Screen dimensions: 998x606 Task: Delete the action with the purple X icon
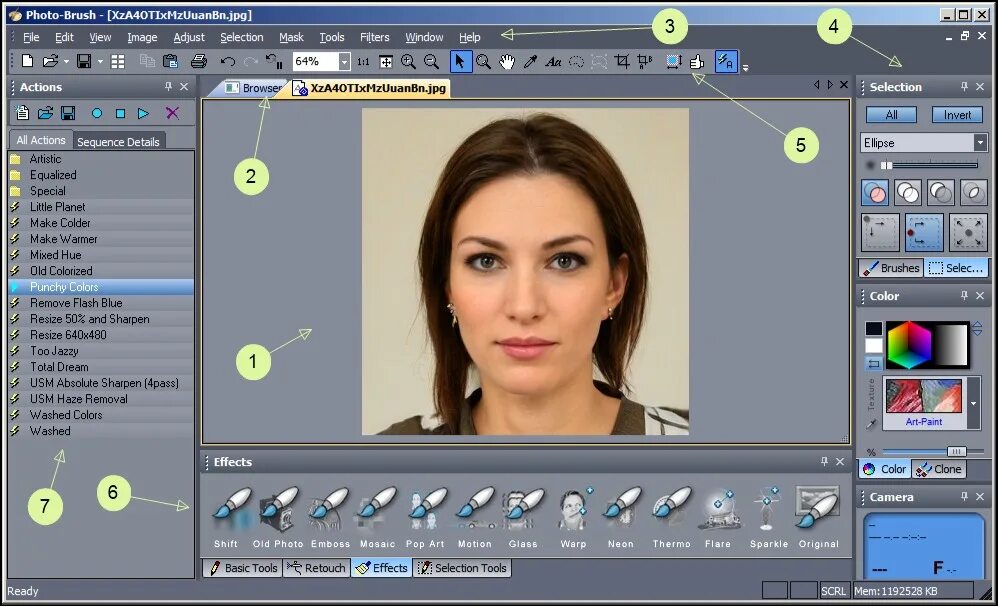172,113
